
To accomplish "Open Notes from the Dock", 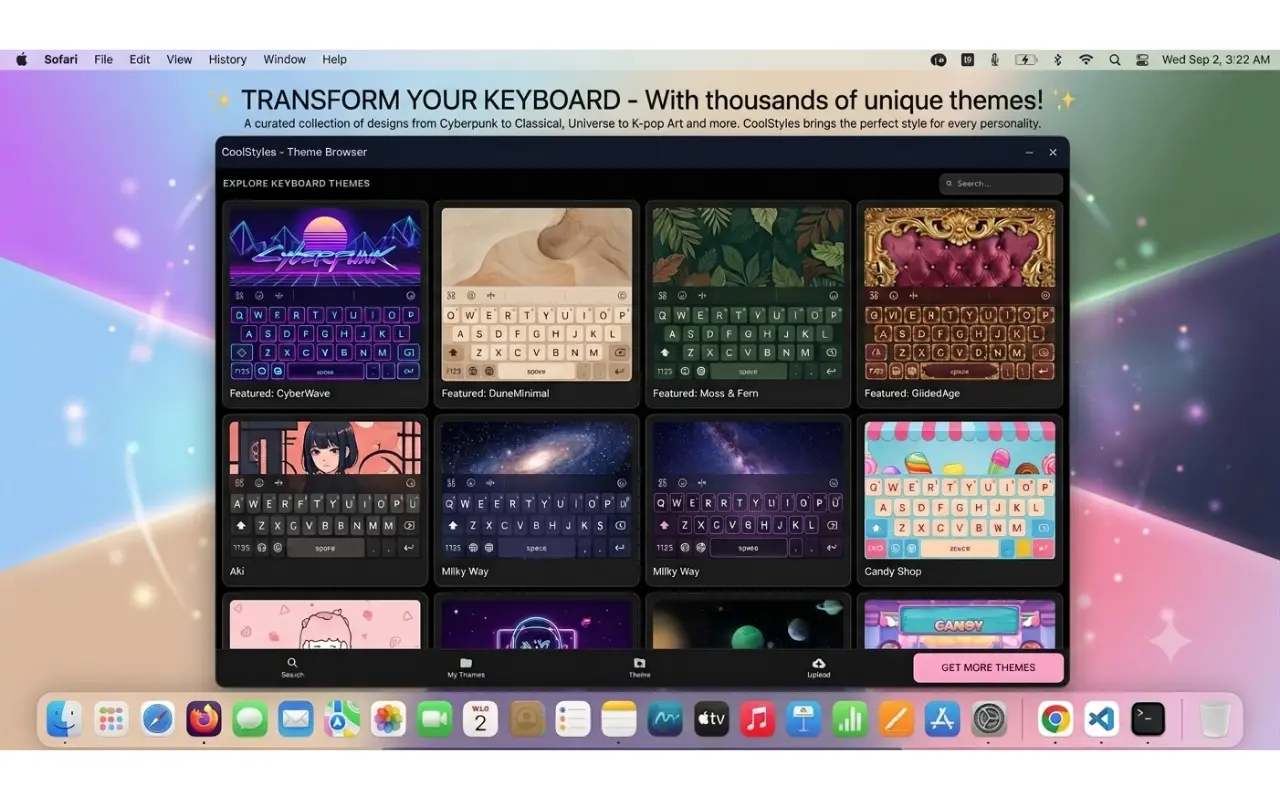I will pyautogui.click(x=619, y=718).
